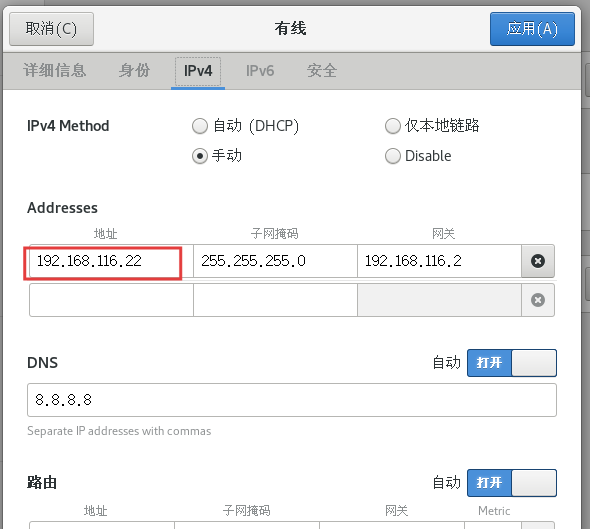This screenshot has height=529, width=590.
Task: Click the 应用(A) apply button
Action: pos(532,29)
